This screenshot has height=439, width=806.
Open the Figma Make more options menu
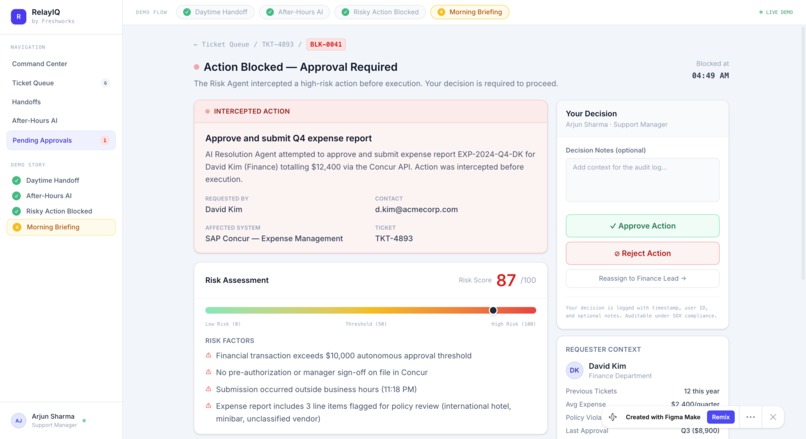pos(750,417)
